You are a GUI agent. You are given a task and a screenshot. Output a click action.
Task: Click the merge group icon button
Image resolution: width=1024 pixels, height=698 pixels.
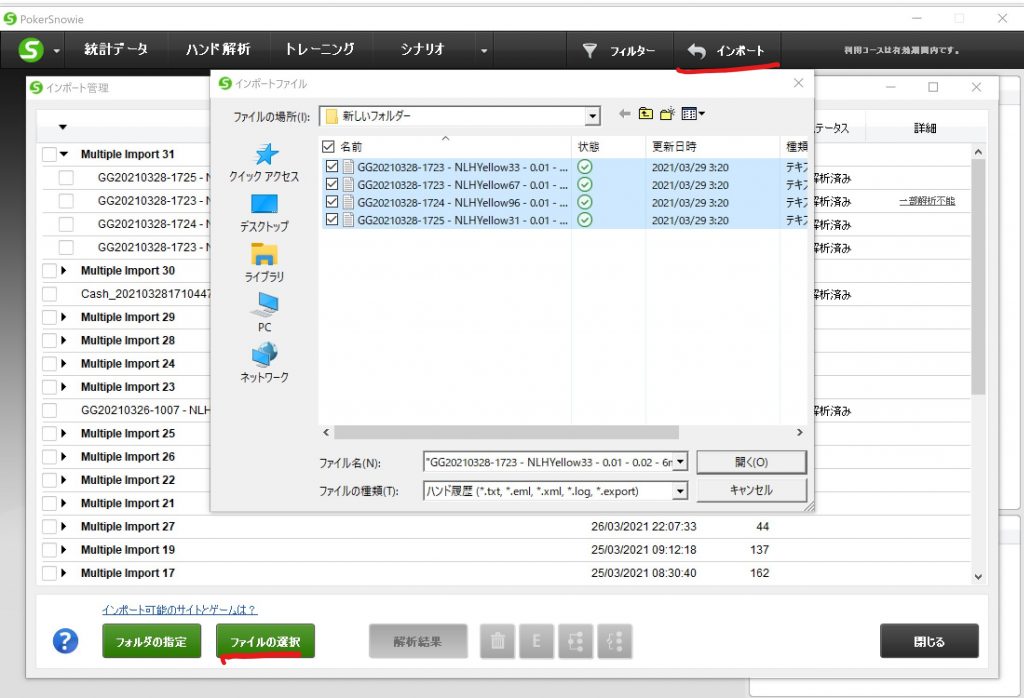click(575, 641)
